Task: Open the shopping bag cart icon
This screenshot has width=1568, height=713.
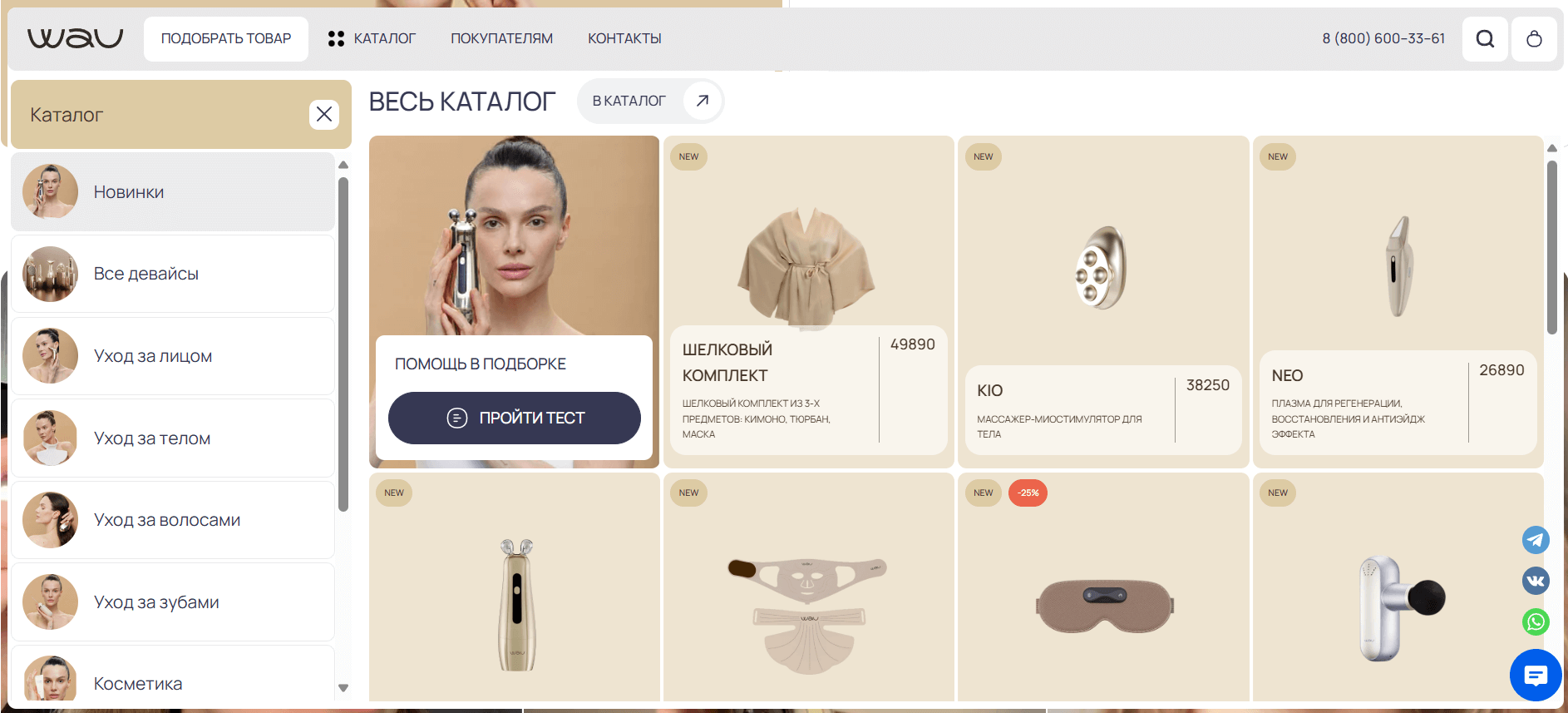Action: tap(1534, 39)
